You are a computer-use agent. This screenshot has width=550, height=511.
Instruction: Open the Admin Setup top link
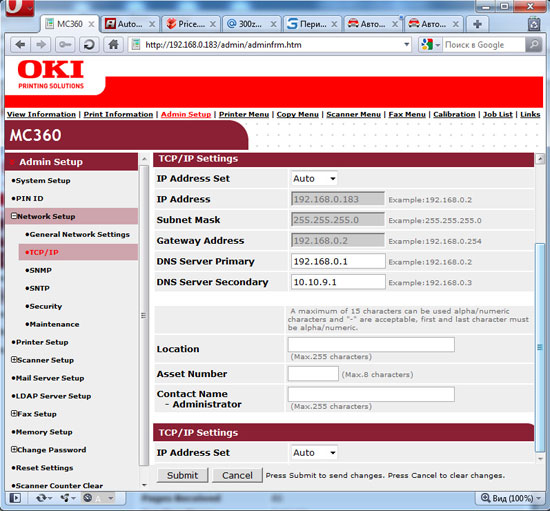coord(186,114)
